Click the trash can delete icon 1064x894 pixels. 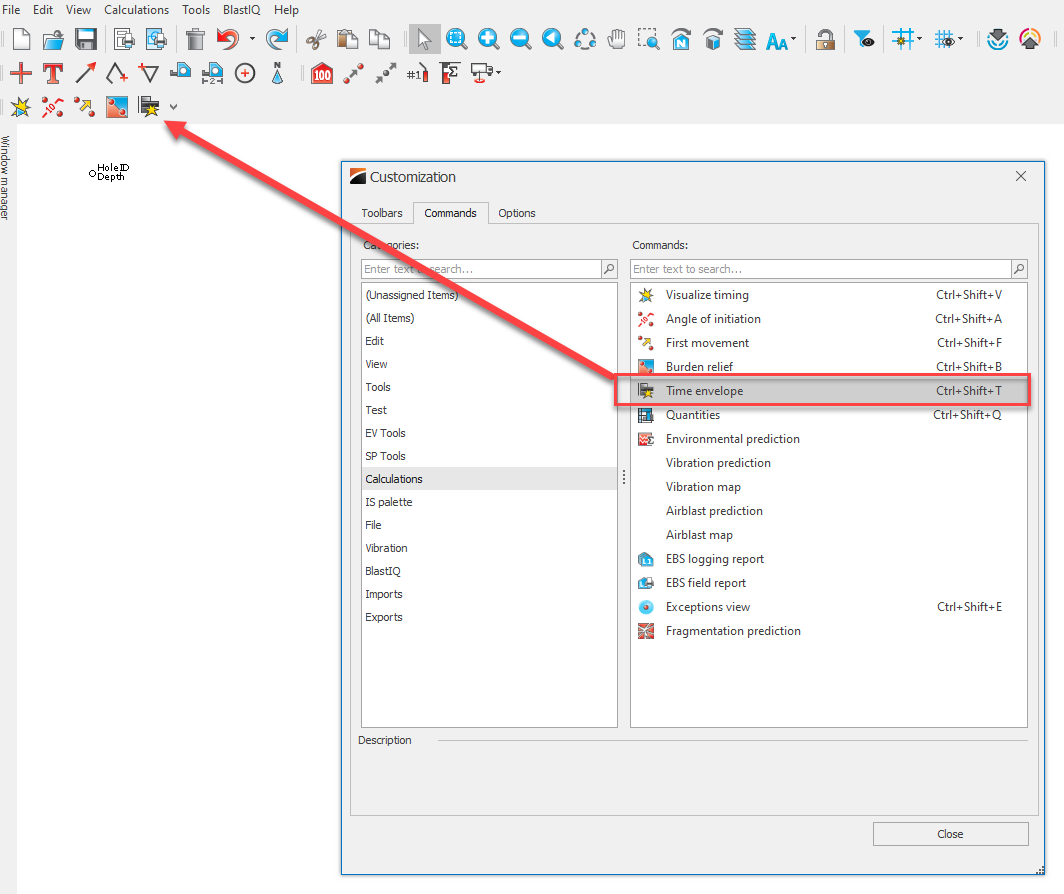[x=195, y=39]
